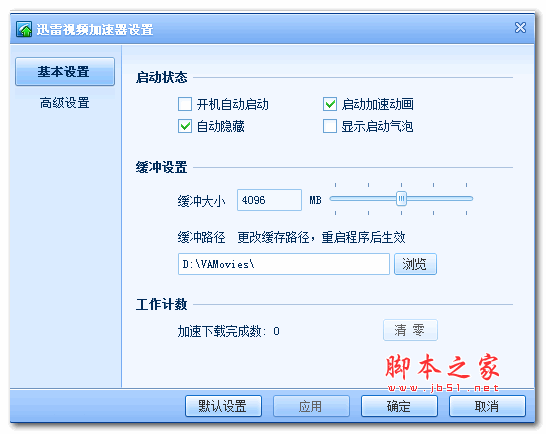Screen dimensions: 546x434
Task: Click the 加速下载完成数: 0 text
Action: coord(228,331)
